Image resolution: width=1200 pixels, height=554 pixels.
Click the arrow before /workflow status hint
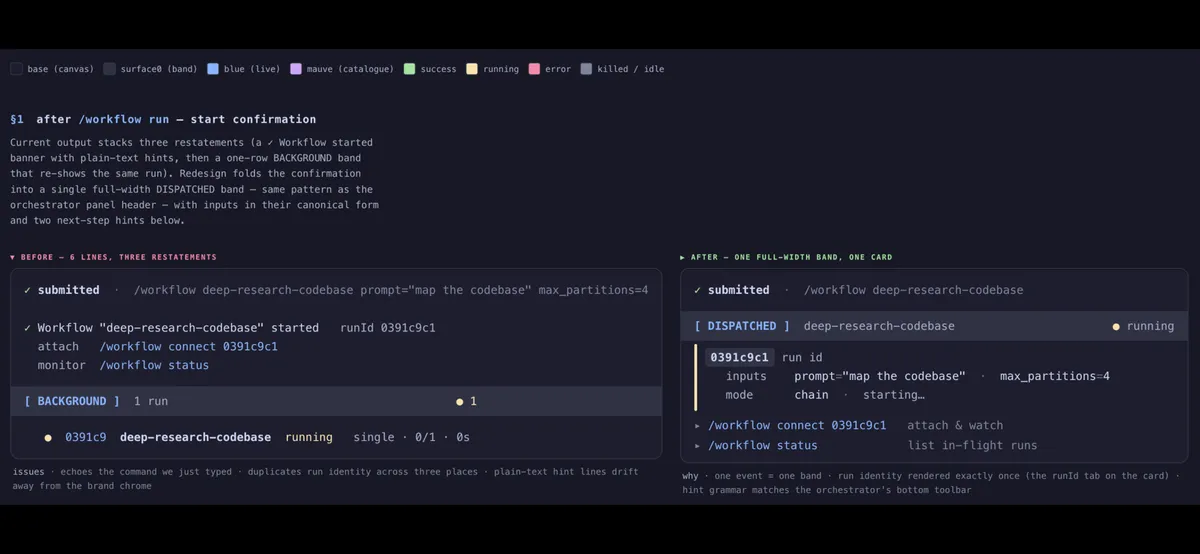(698, 445)
